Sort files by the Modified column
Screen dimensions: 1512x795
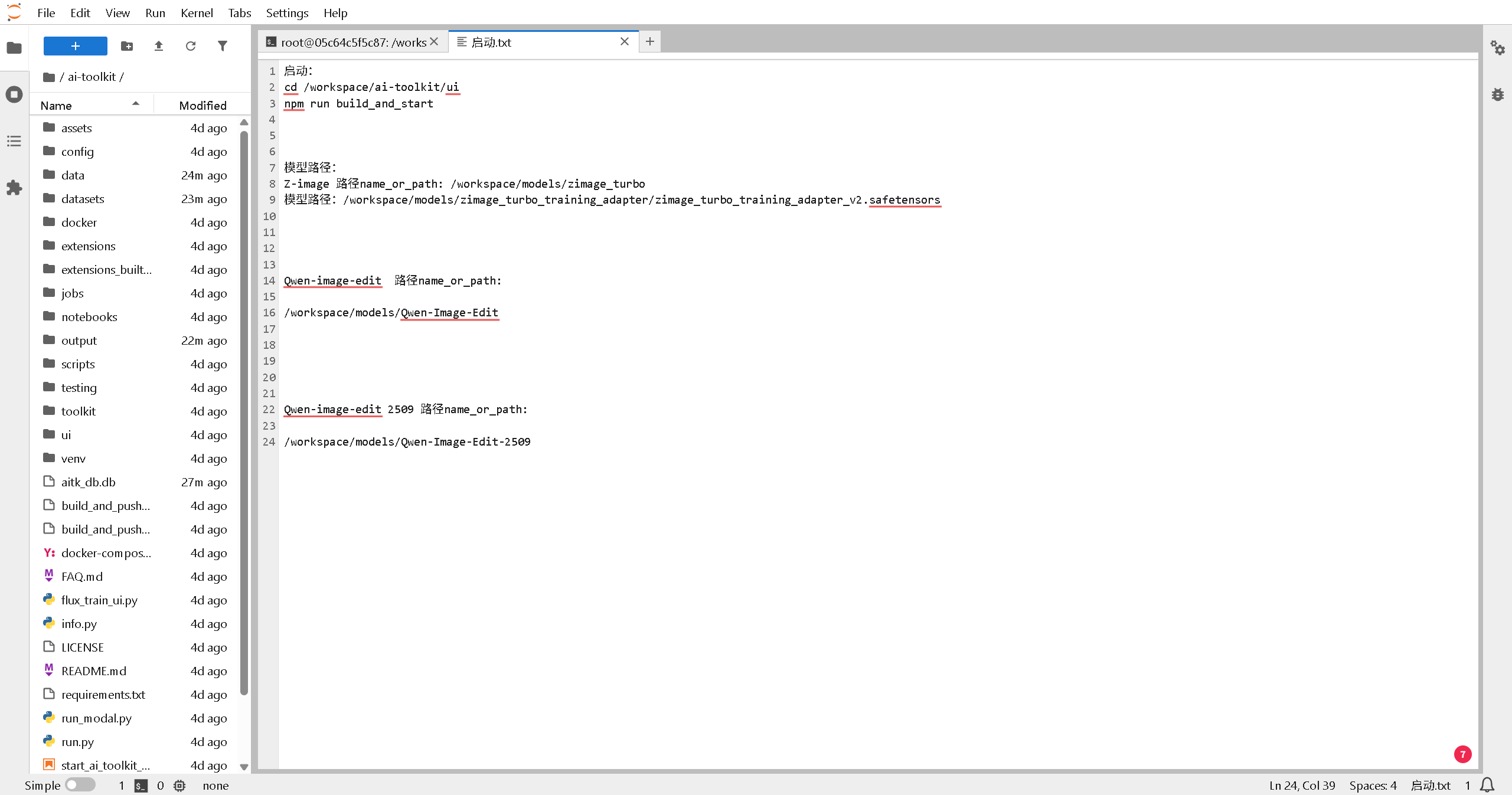202,105
